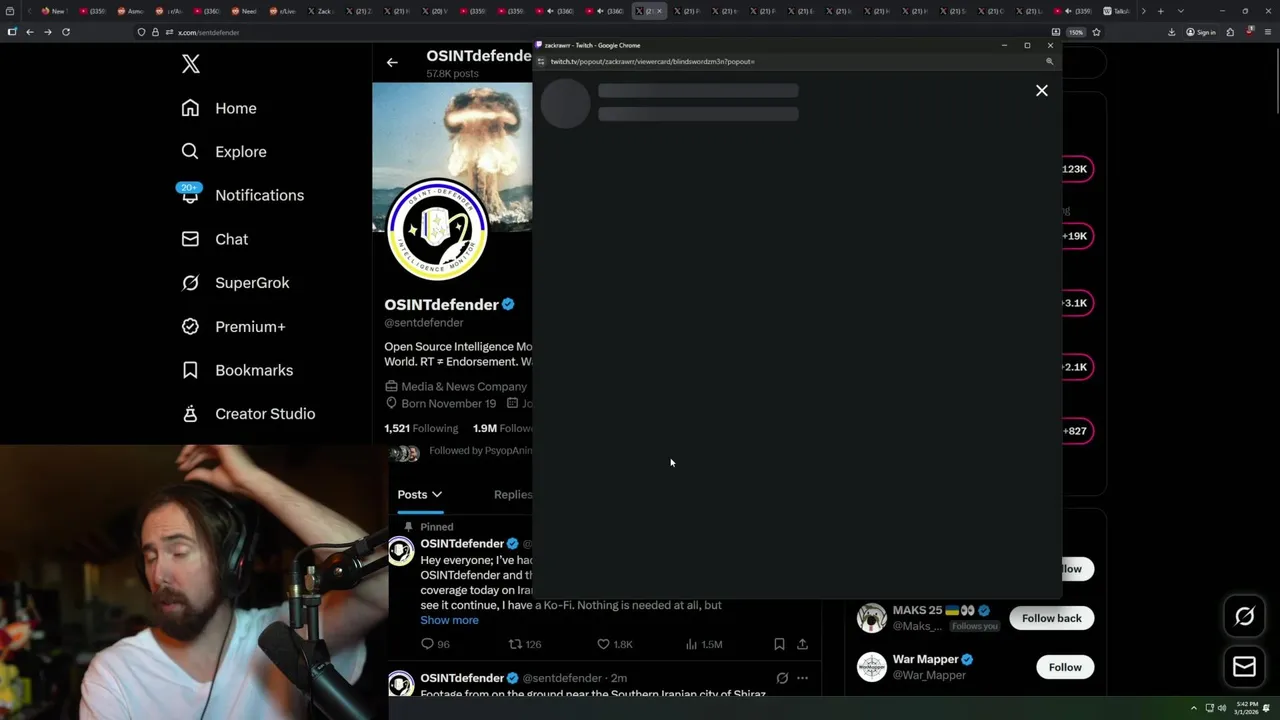Expand the Posts sorting dropdown chevron

(437, 494)
